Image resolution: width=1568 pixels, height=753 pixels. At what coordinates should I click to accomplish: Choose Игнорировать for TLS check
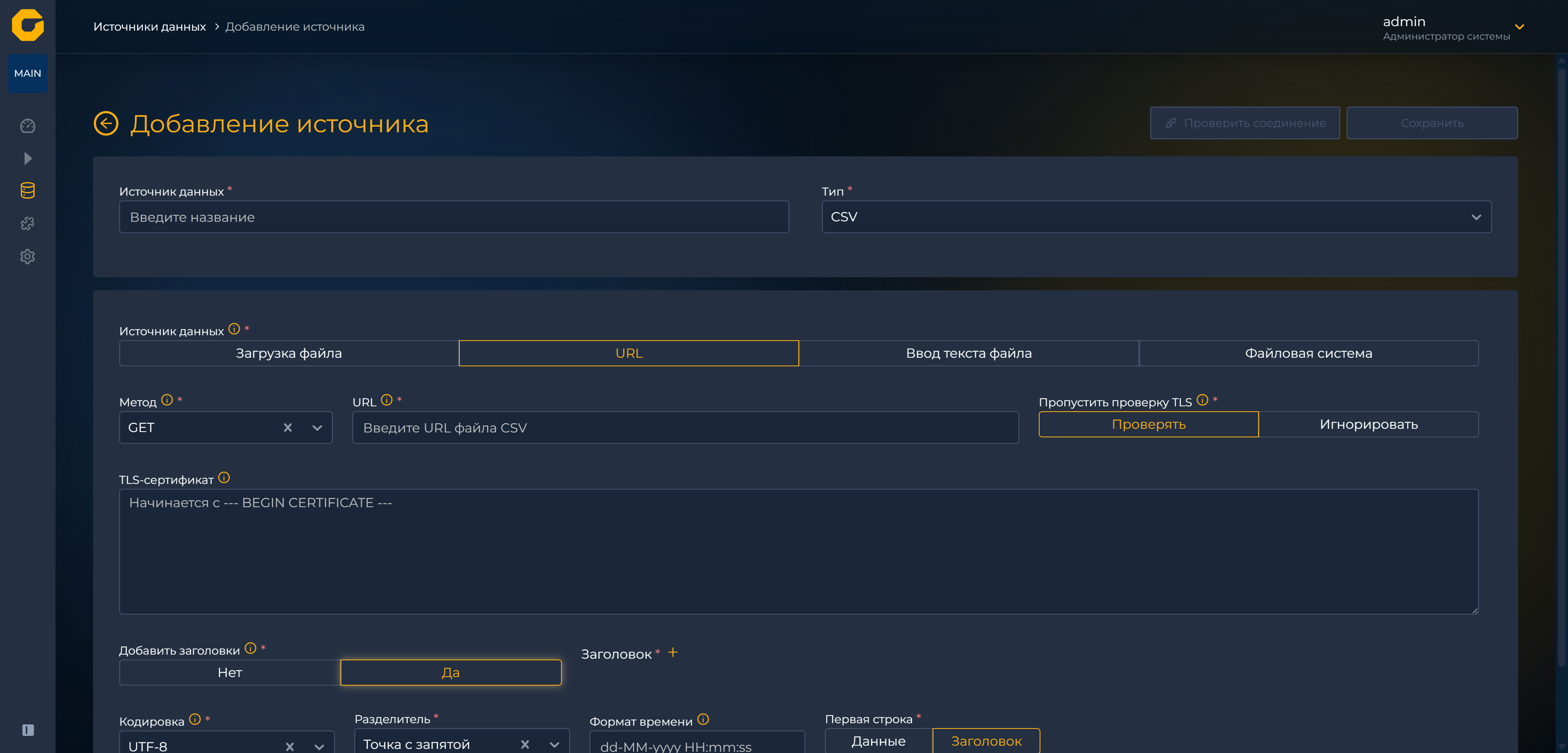[1368, 424]
